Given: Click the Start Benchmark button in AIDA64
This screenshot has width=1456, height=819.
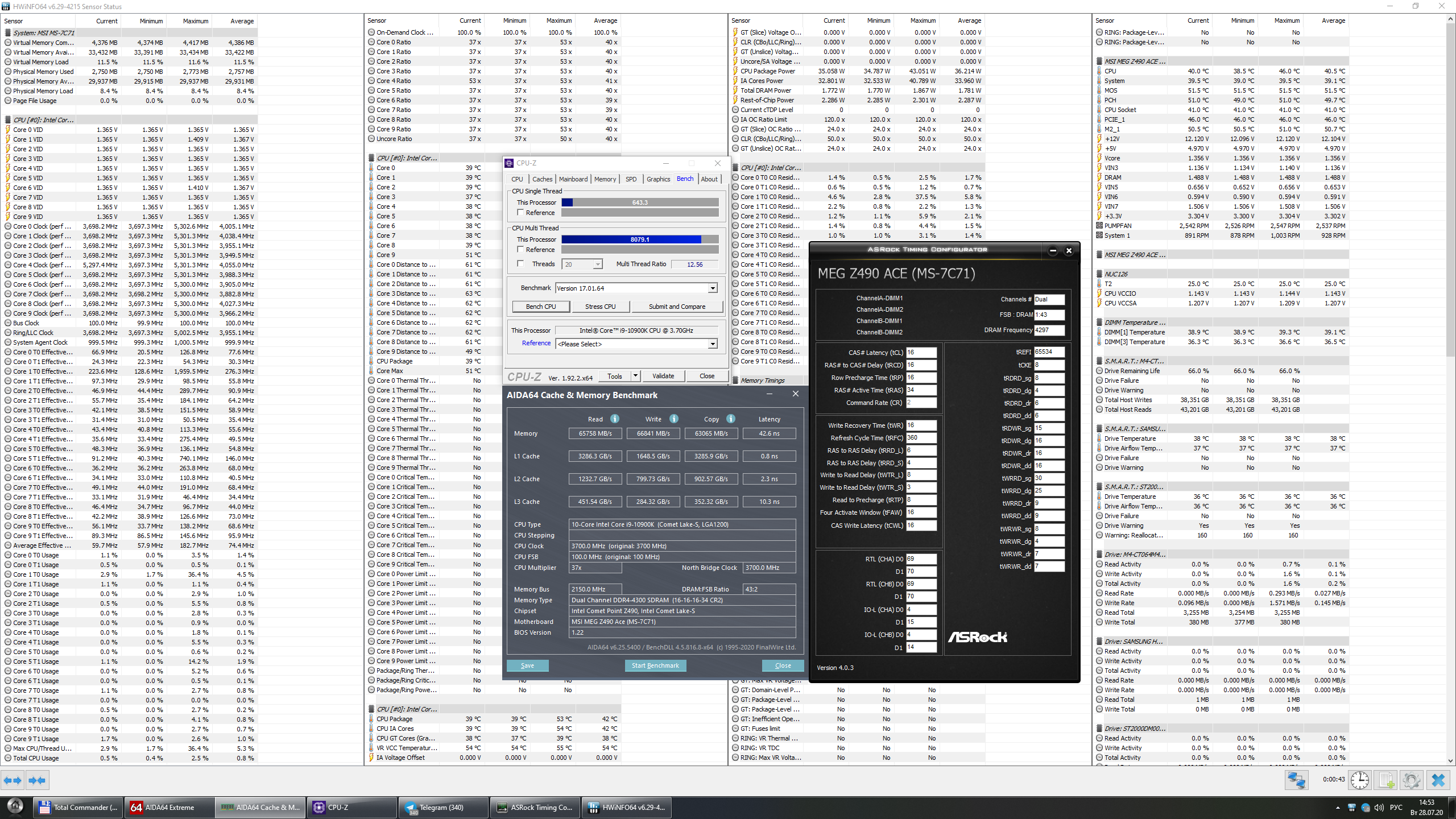Looking at the screenshot, I should point(655,665).
